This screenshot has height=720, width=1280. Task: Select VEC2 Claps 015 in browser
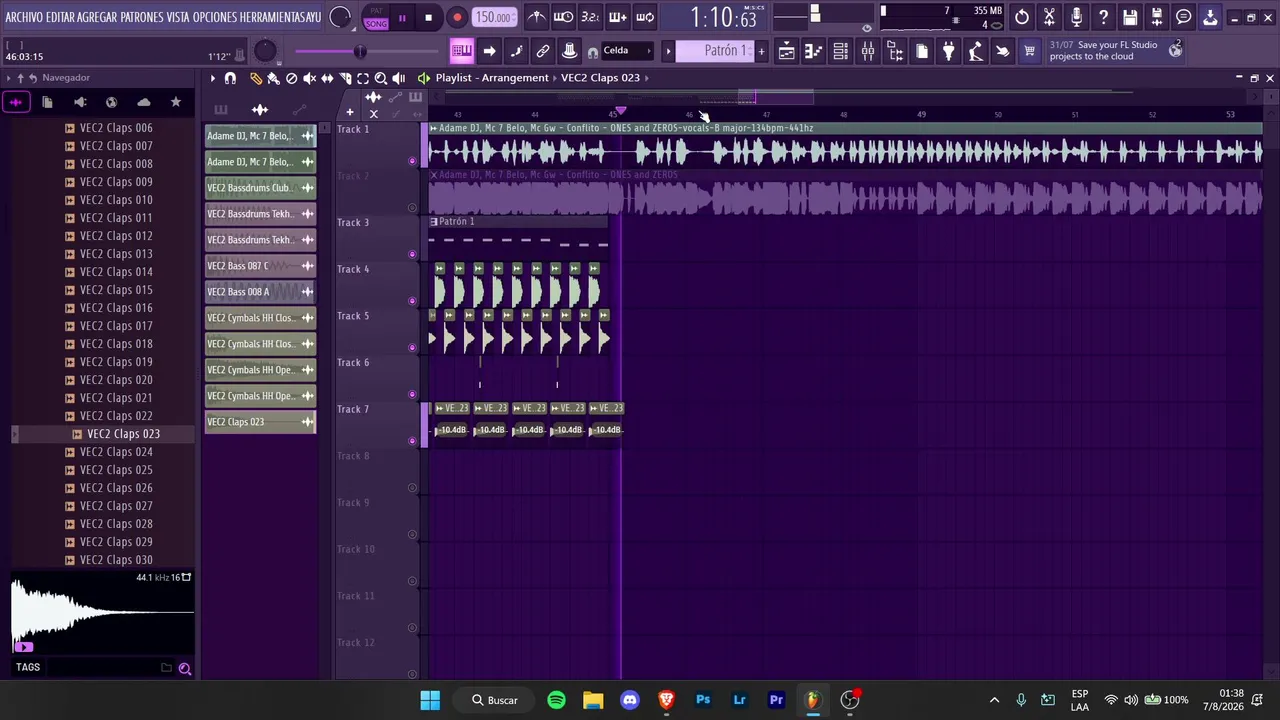click(116, 290)
